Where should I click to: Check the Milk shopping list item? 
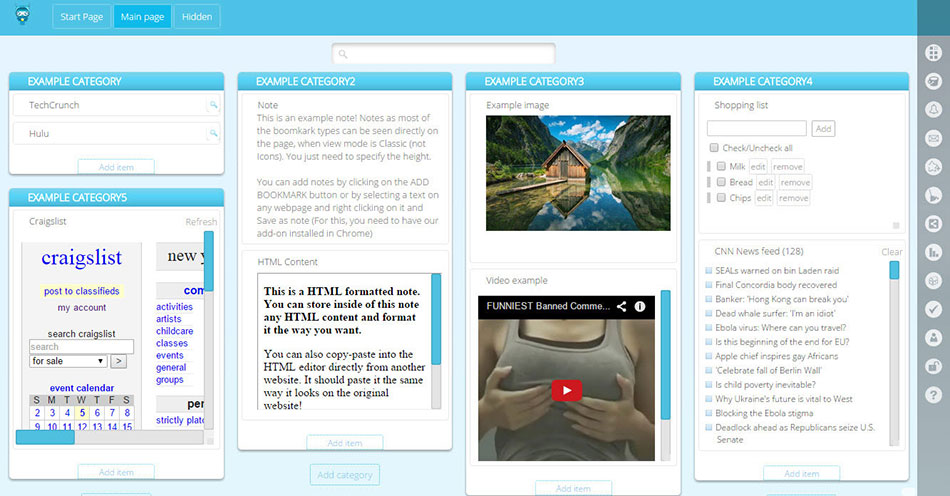[x=720, y=167]
